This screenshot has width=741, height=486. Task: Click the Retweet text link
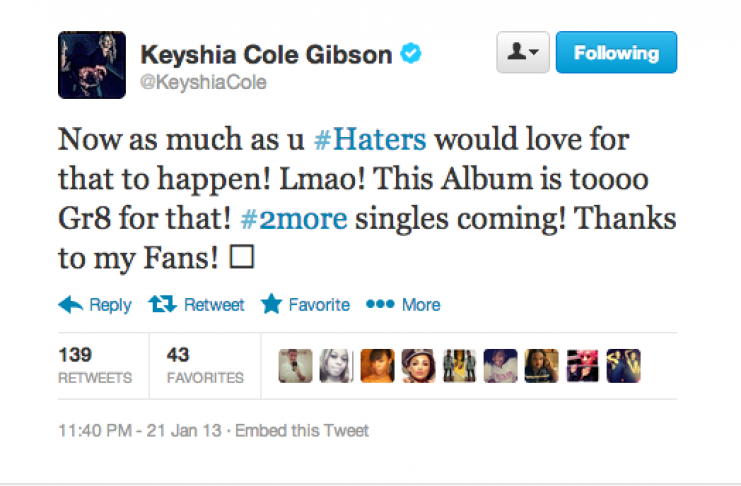point(214,305)
